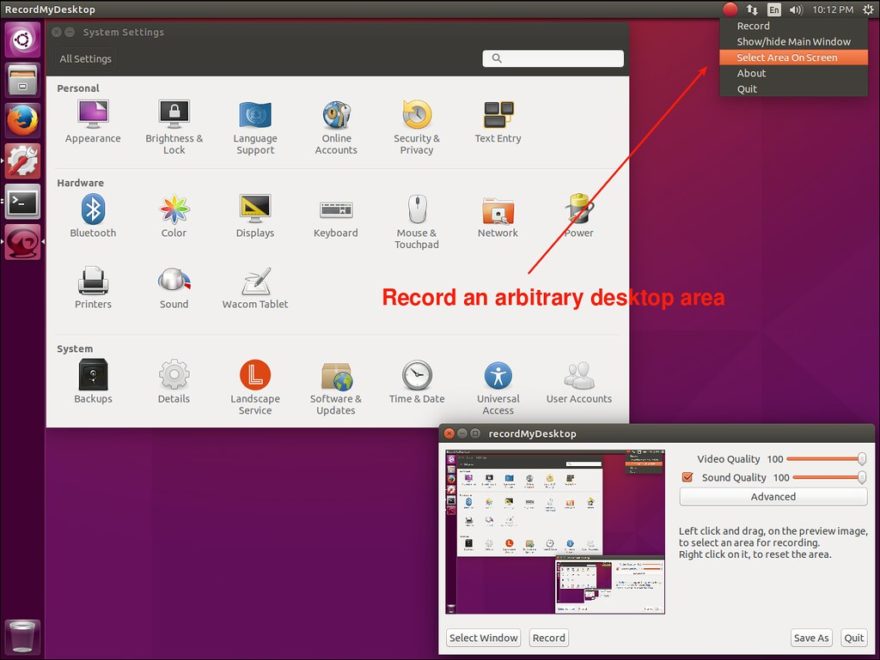The height and width of the screenshot is (660, 880).
Task: Click All Settings button
Action: (x=85, y=58)
